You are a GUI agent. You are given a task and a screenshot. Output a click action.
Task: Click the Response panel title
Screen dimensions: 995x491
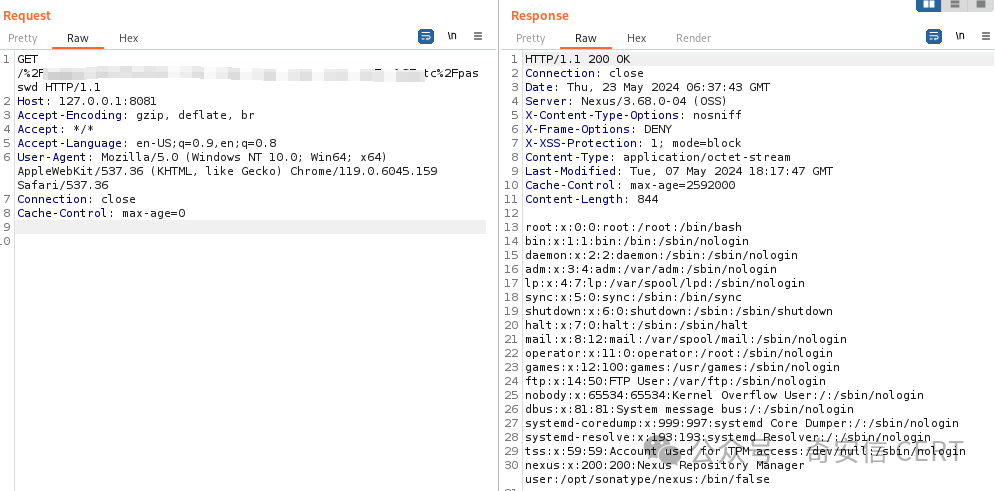[x=539, y=15]
